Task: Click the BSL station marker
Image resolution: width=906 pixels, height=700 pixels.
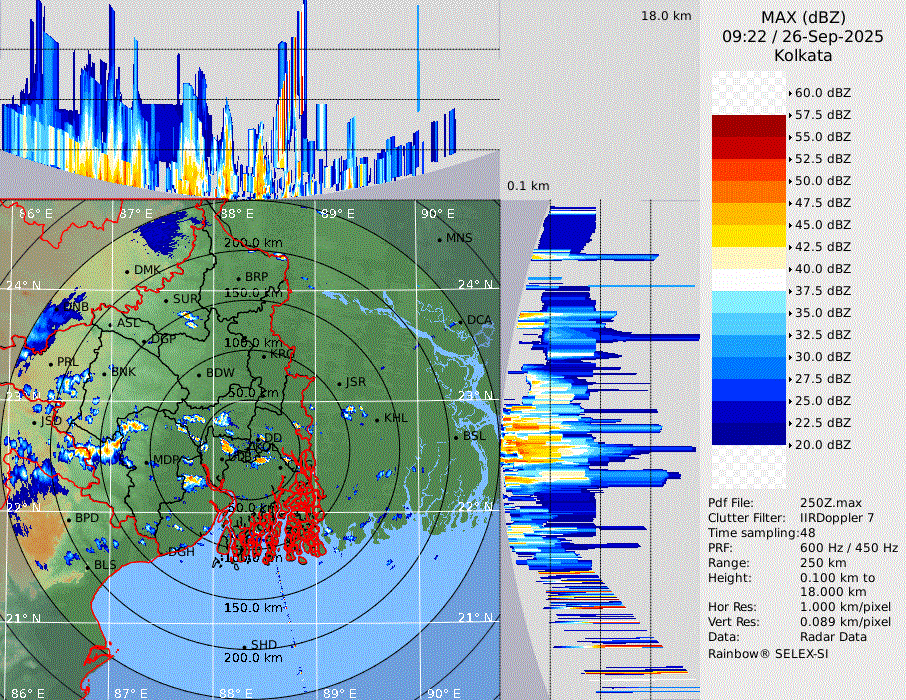Action: coord(455,438)
